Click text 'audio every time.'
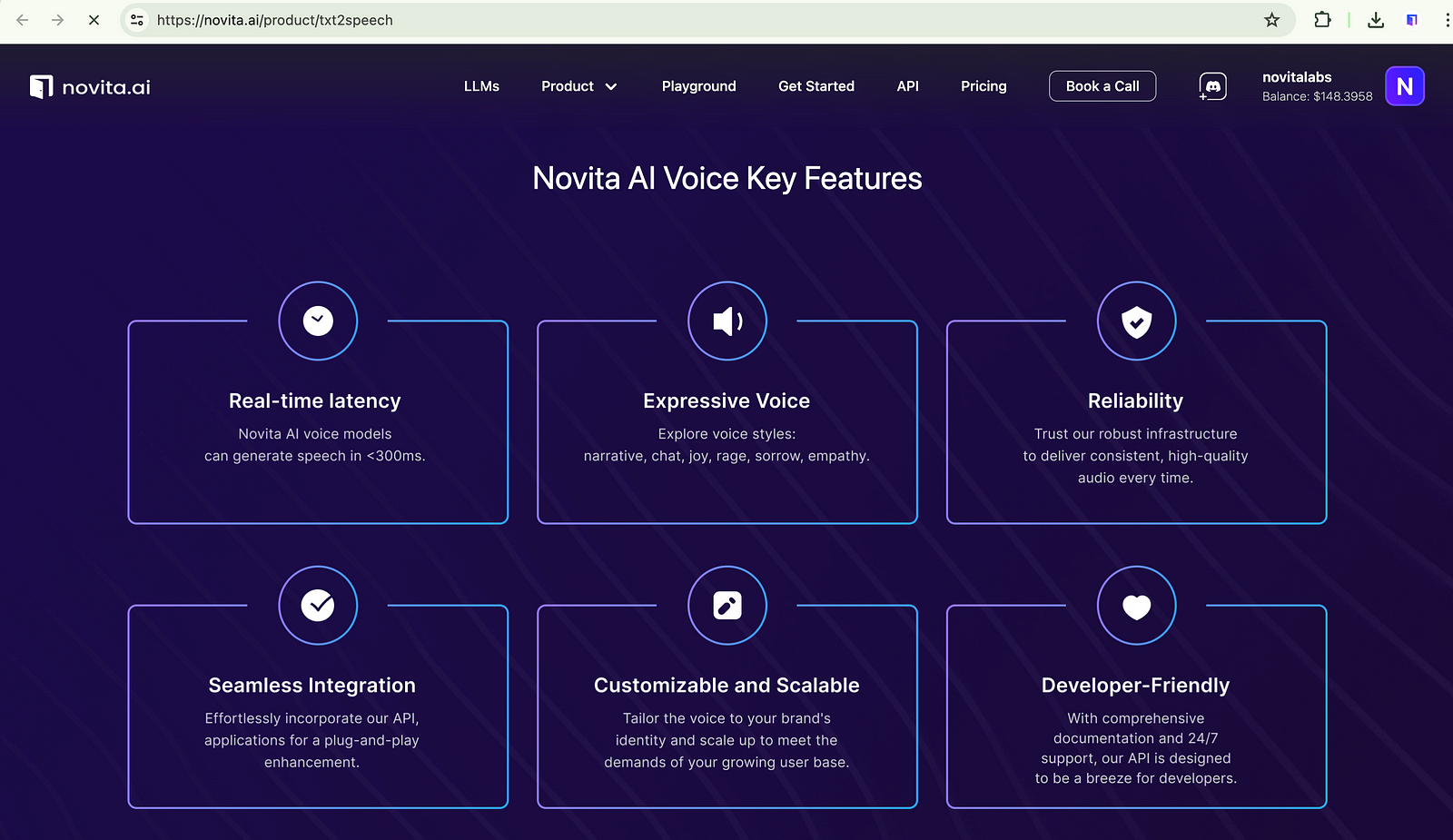1453x840 pixels. (x=1136, y=478)
